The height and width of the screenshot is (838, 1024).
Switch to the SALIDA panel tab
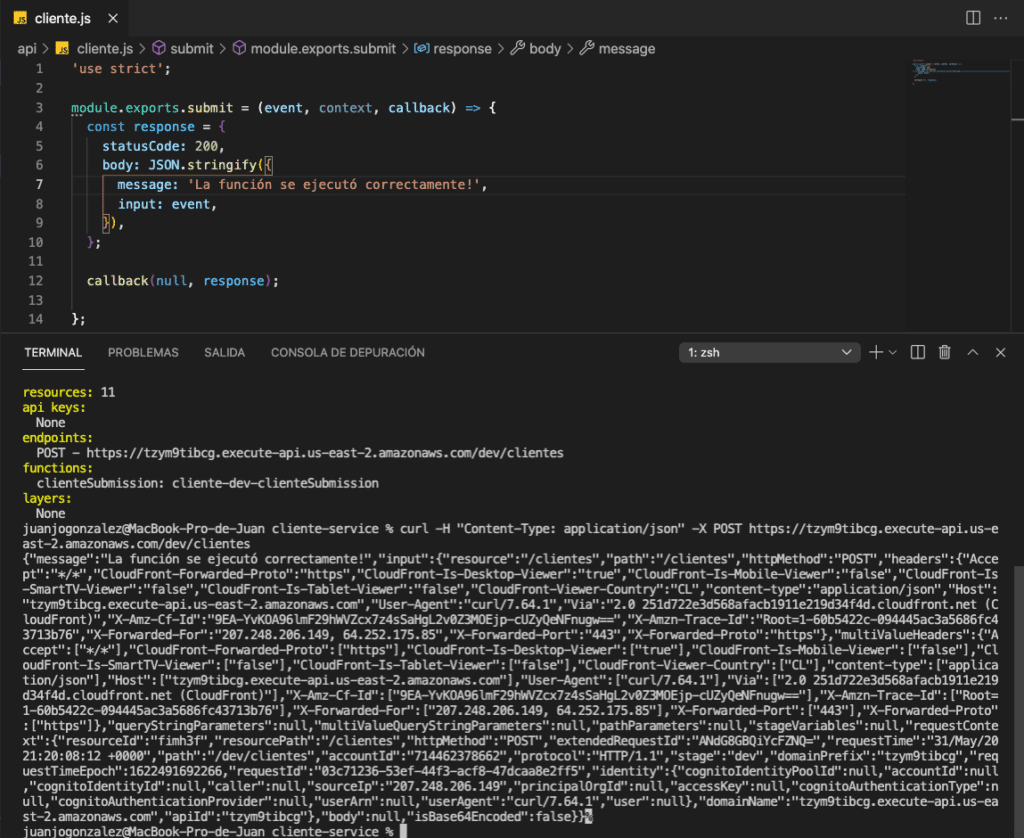pos(224,353)
